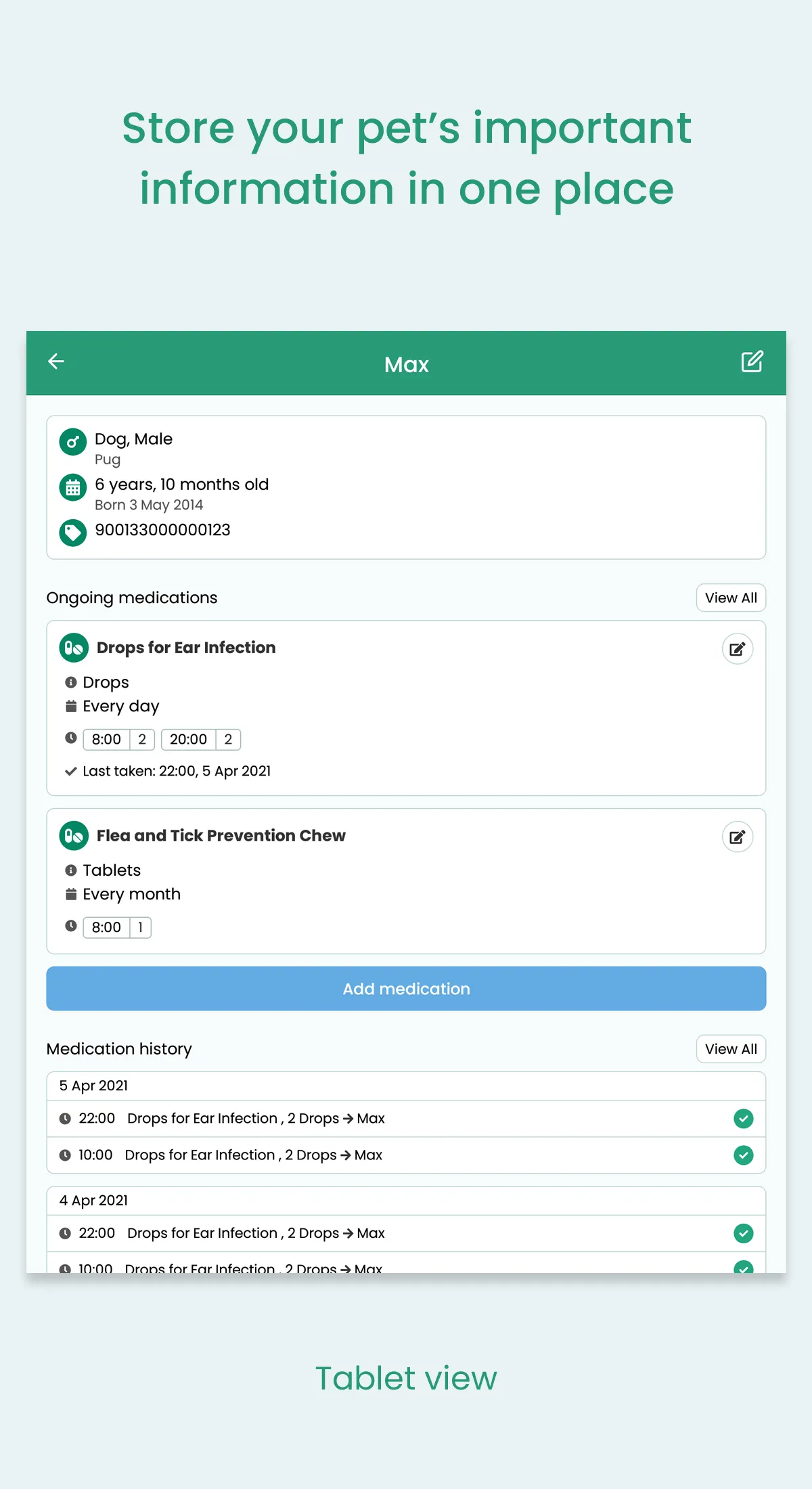812x1489 pixels.
Task: Click the clock icon beside the 8:00 and 20:00 doses
Action: [x=71, y=738]
